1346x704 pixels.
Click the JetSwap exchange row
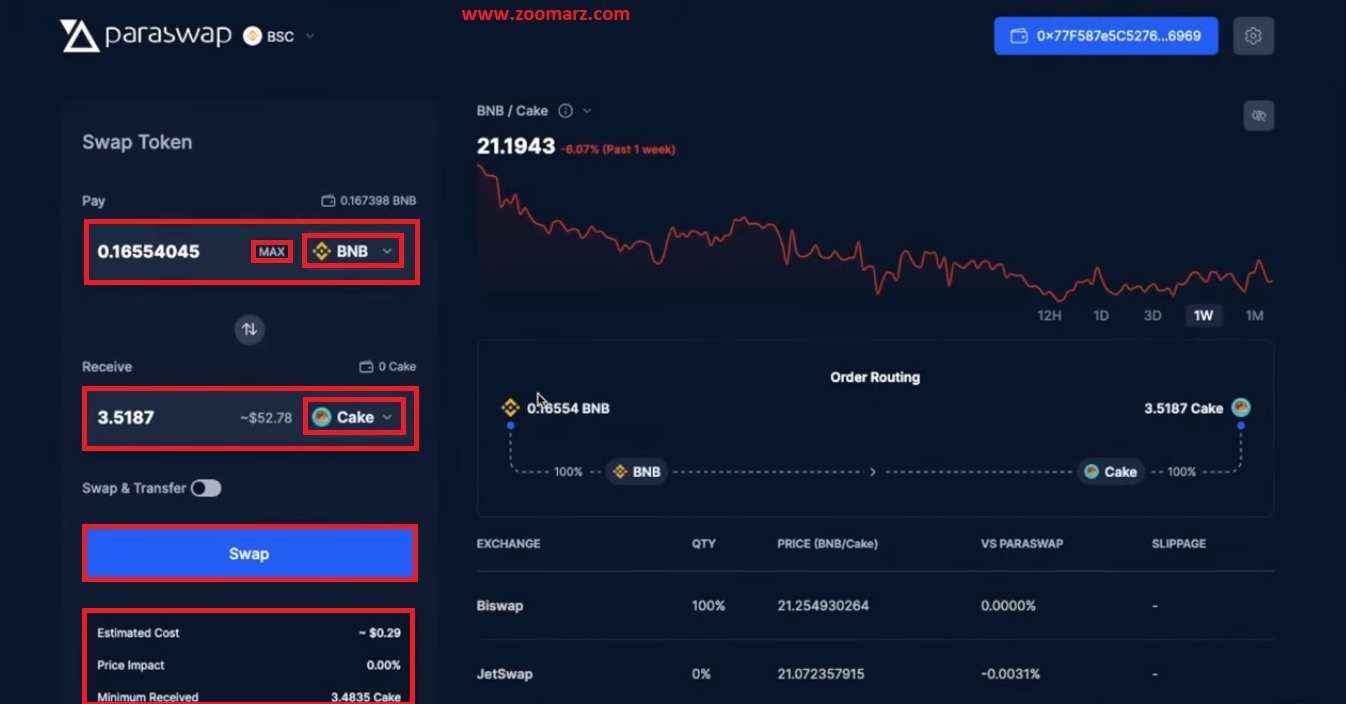tap(875, 674)
